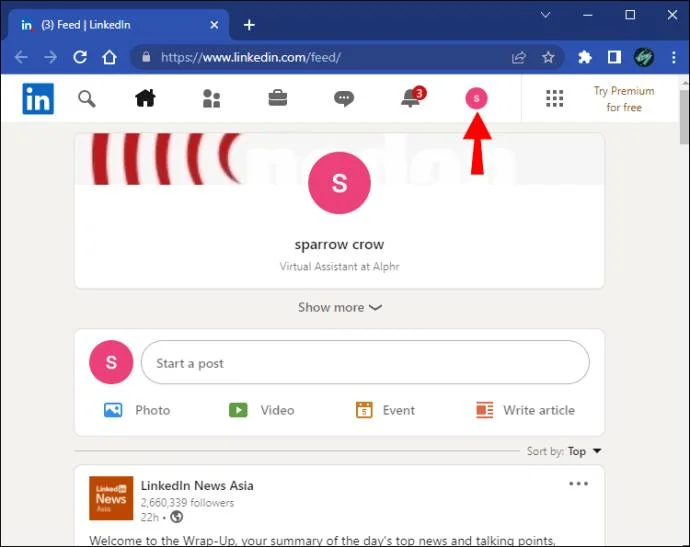Open the Messaging speech bubble icon

[344, 99]
